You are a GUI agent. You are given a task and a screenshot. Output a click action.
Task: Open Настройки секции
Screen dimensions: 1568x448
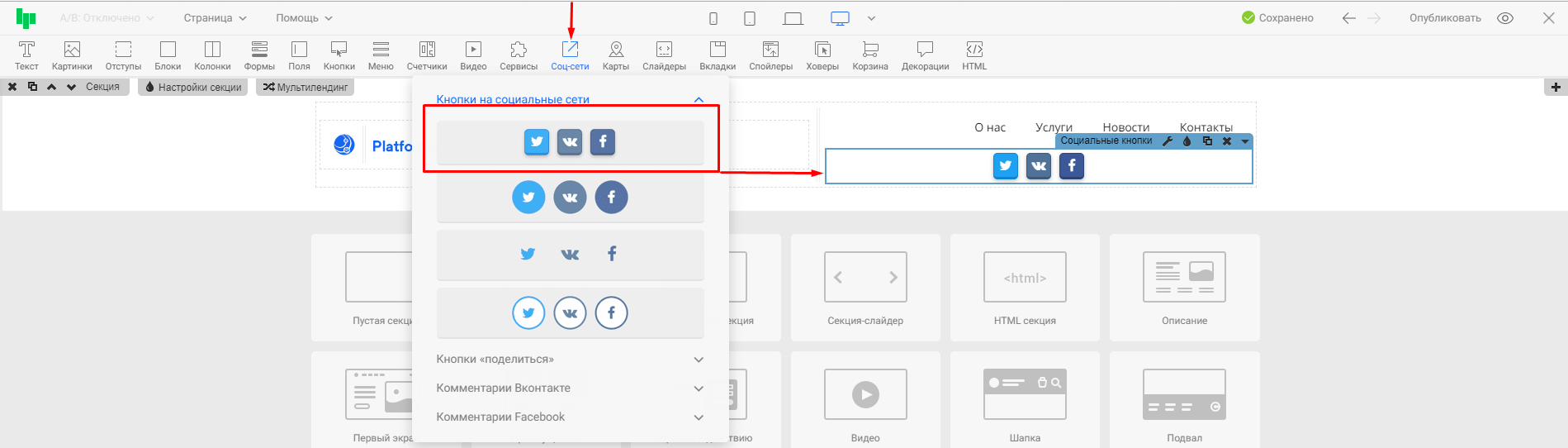click(193, 87)
